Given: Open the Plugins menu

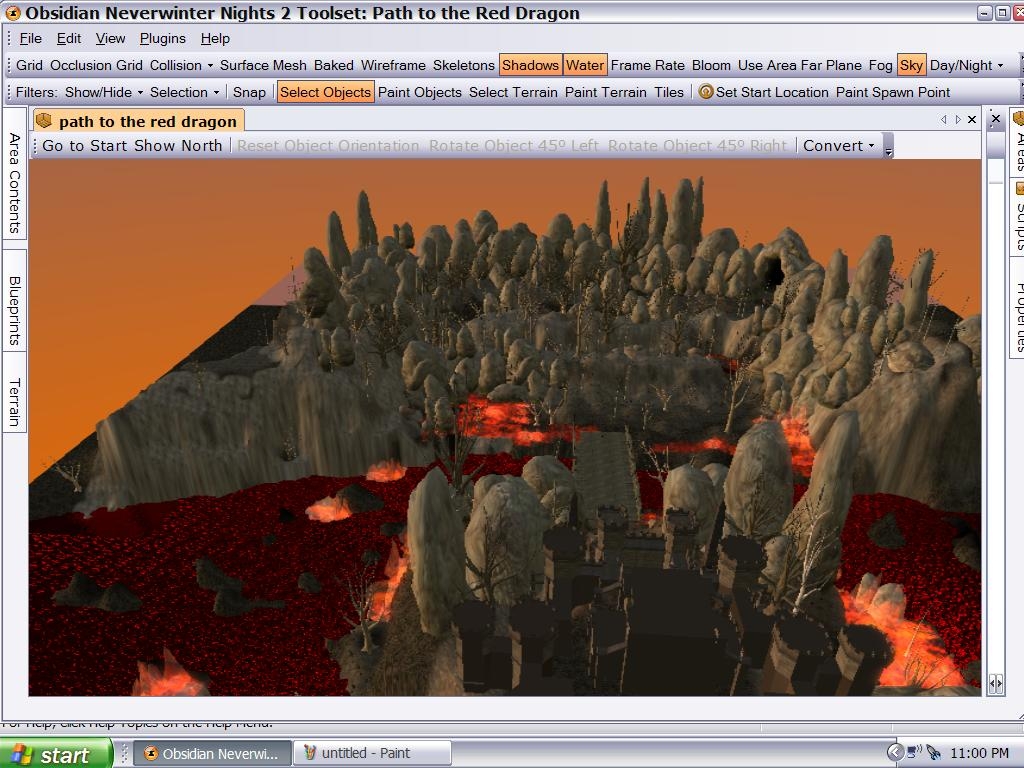Looking at the screenshot, I should (162, 38).
